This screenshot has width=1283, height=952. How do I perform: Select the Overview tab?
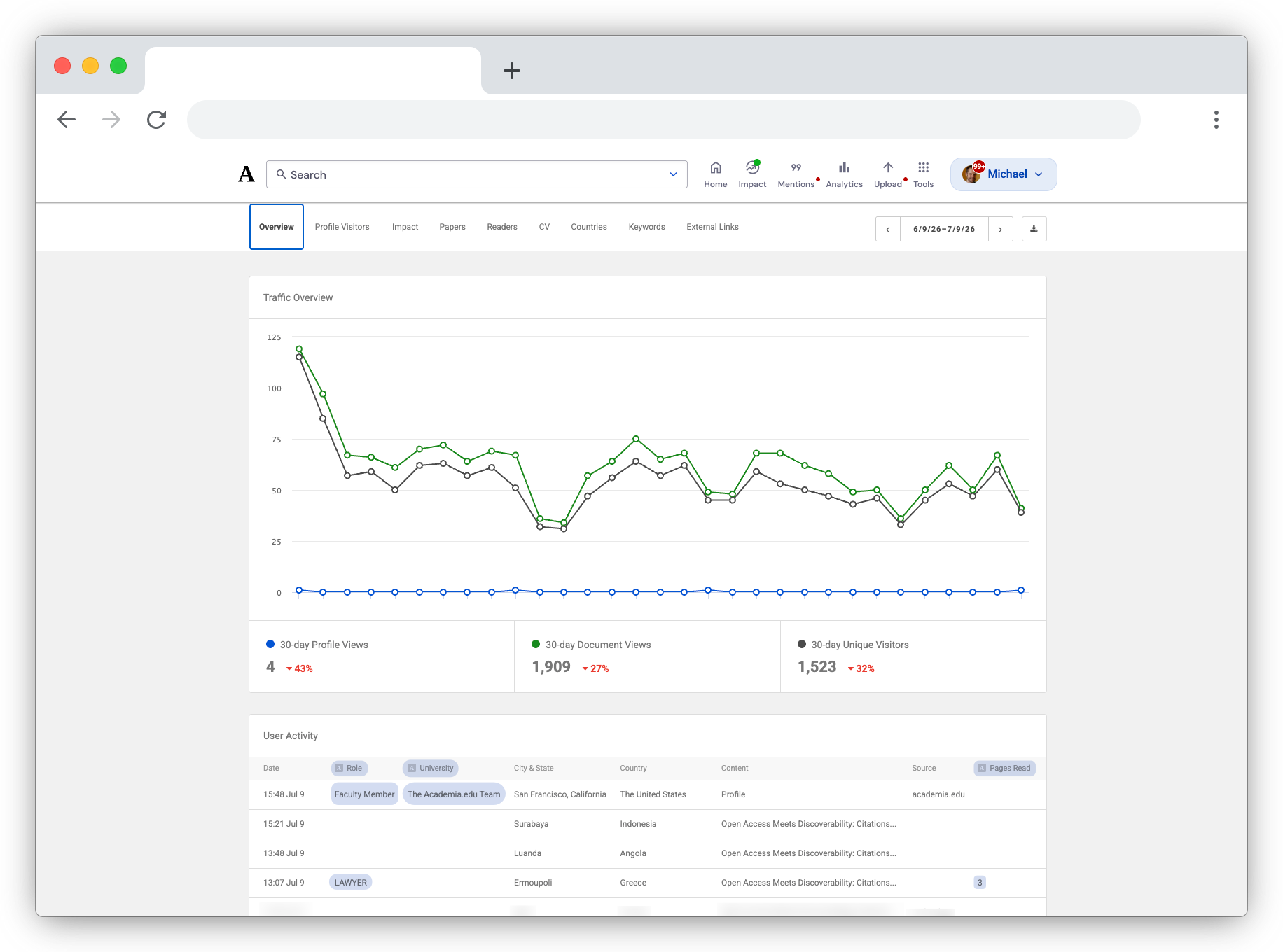click(277, 227)
